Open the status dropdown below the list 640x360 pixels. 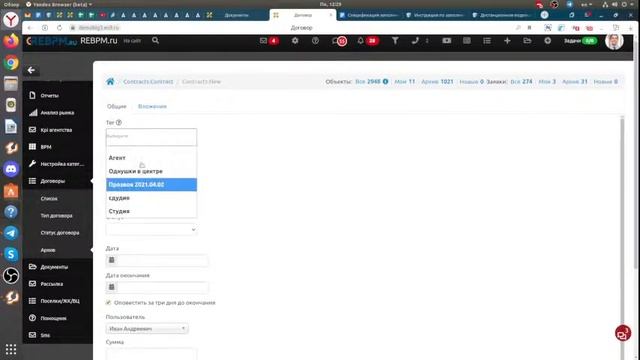tap(151, 229)
